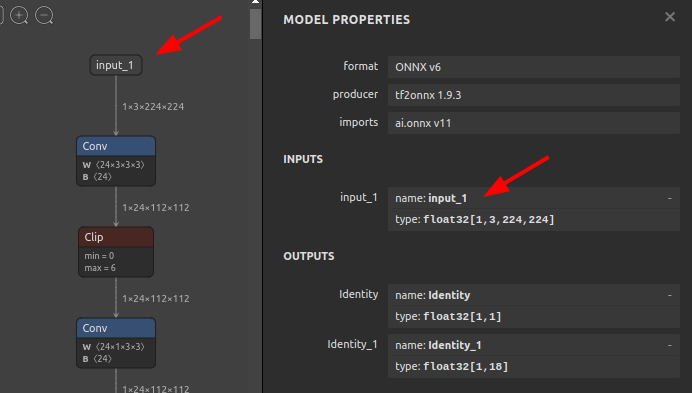Screen dimensions: 692x393
Task: Click the name: Identity row
Action: 534,295
